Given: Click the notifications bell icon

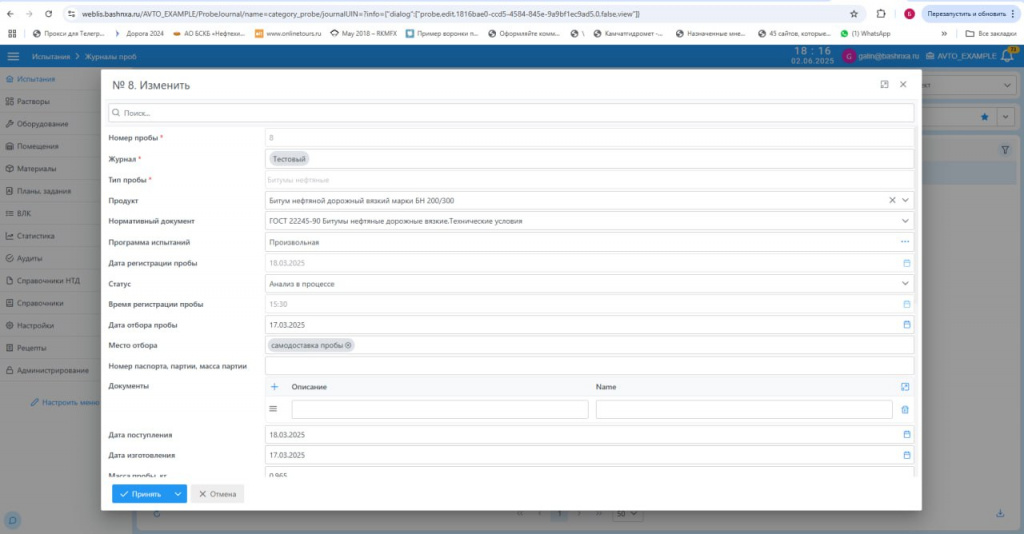Looking at the screenshot, I should (1008, 56).
